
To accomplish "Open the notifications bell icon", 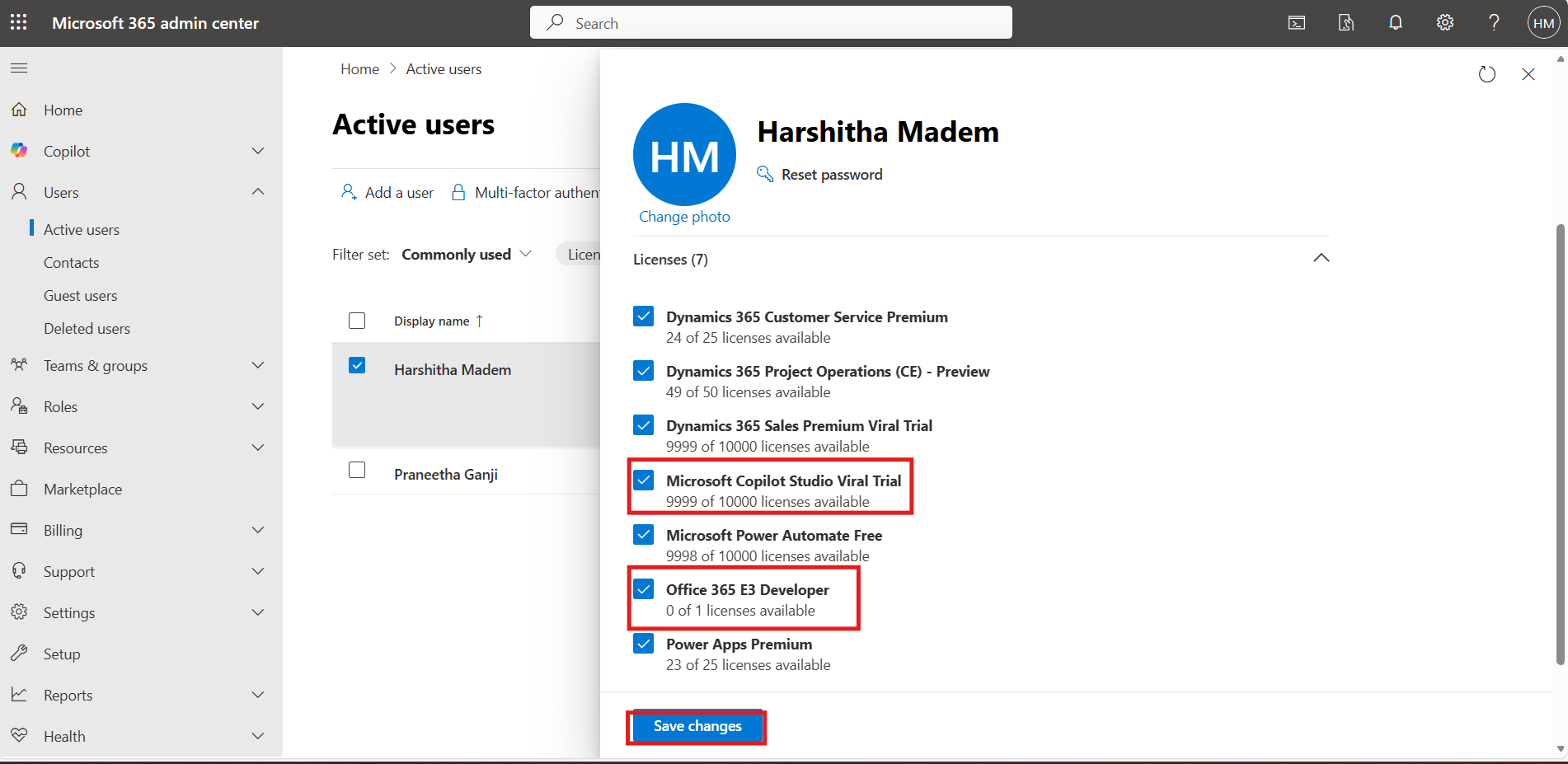I will 1395,22.
